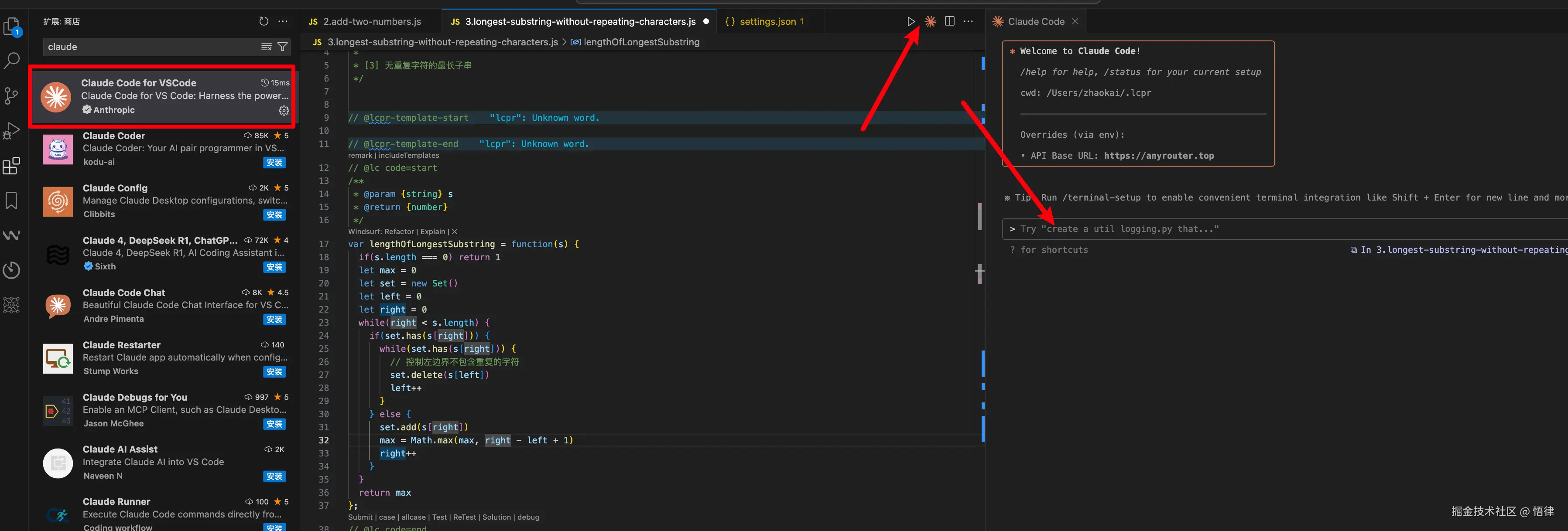Screen dimensions: 1568x531
Task: Click the editor vertical scrollbar thumb
Action: click(x=979, y=216)
